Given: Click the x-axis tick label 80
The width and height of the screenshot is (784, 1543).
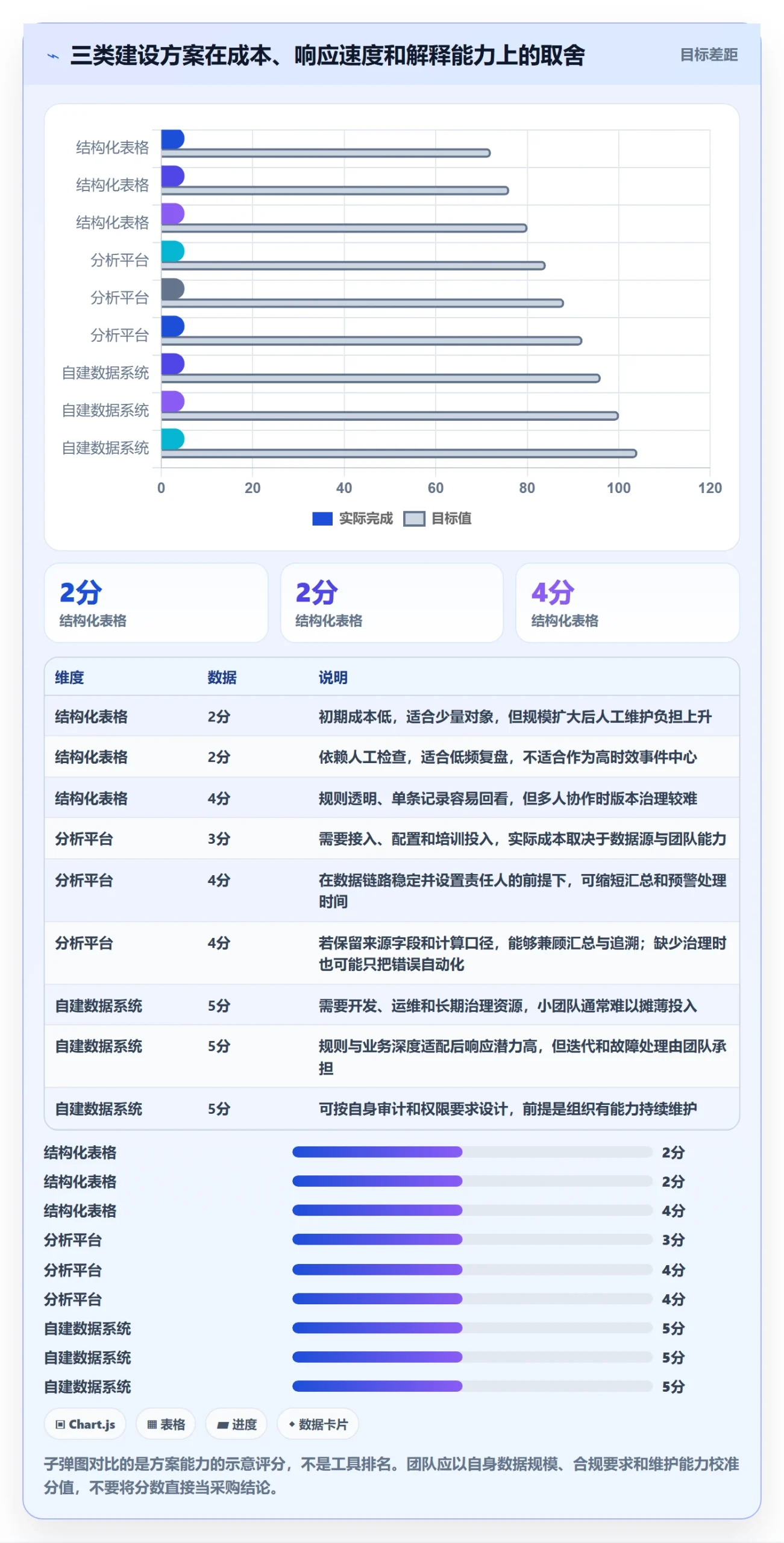Looking at the screenshot, I should coord(527,488).
